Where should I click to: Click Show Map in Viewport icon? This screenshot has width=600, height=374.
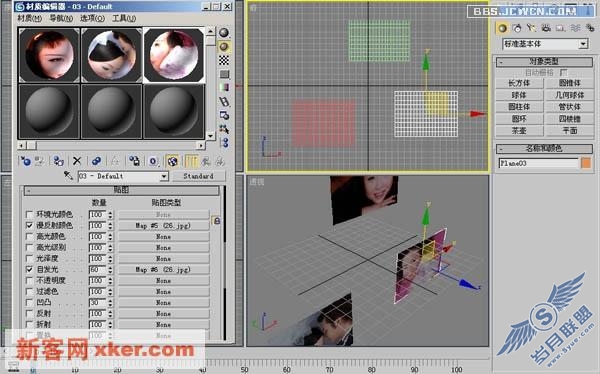(x=173, y=161)
